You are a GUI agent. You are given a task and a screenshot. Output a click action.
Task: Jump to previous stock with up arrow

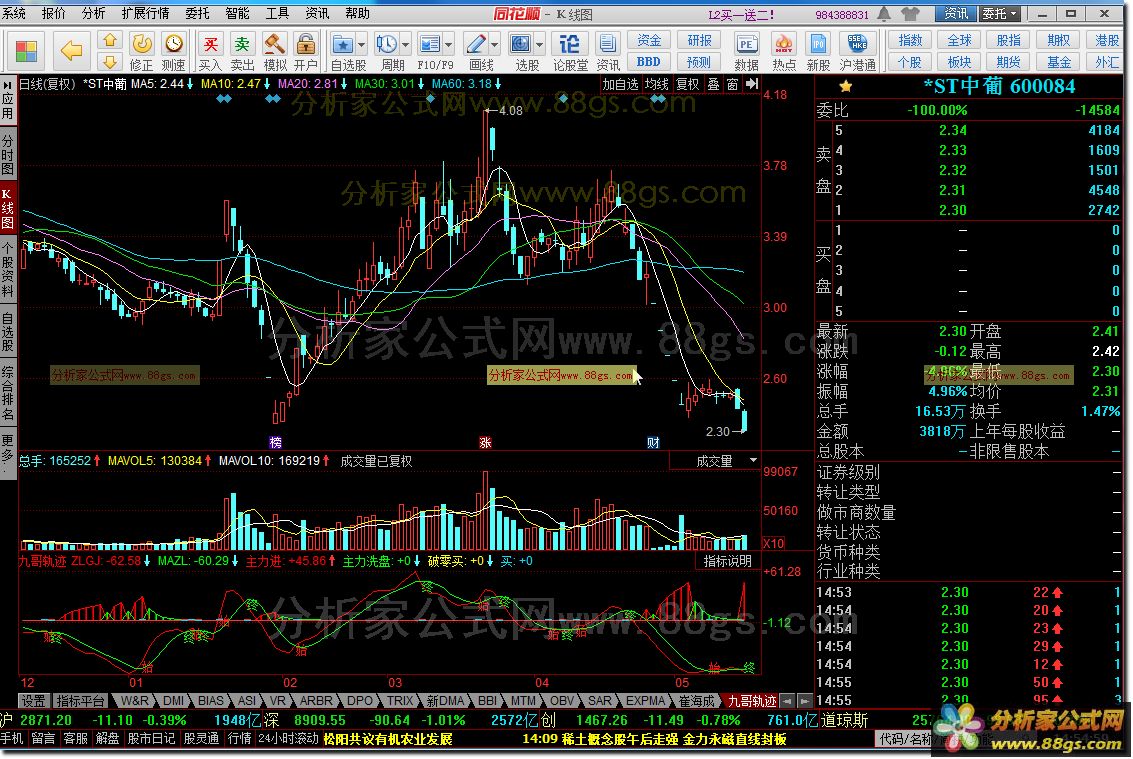pos(109,40)
